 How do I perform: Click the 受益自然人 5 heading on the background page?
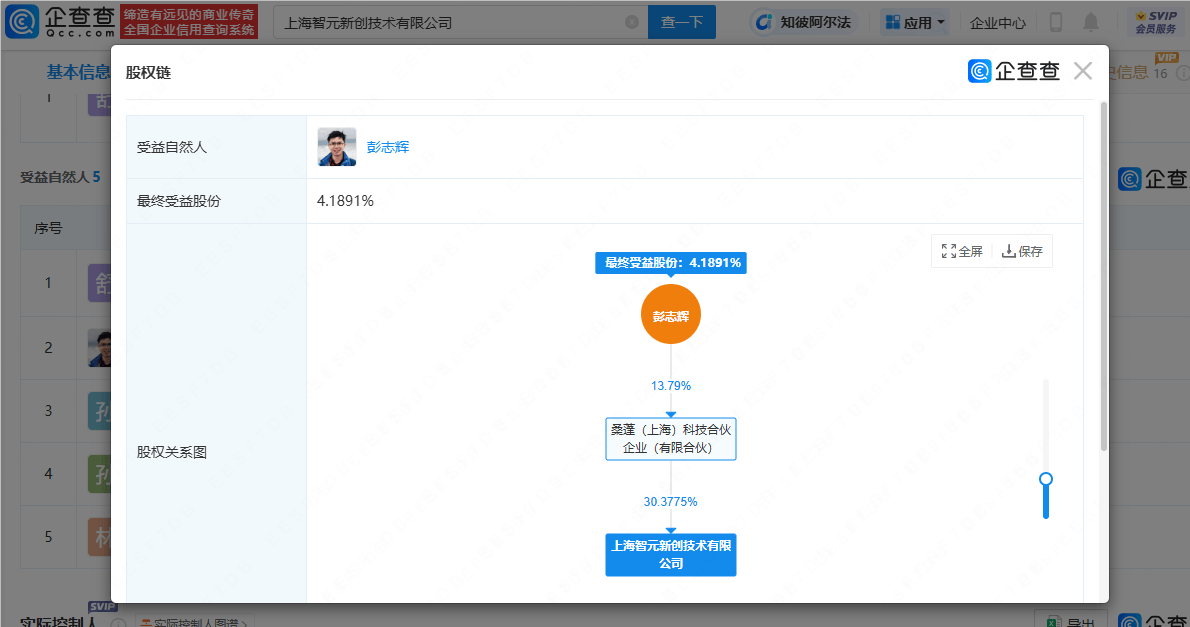tap(60, 177)
